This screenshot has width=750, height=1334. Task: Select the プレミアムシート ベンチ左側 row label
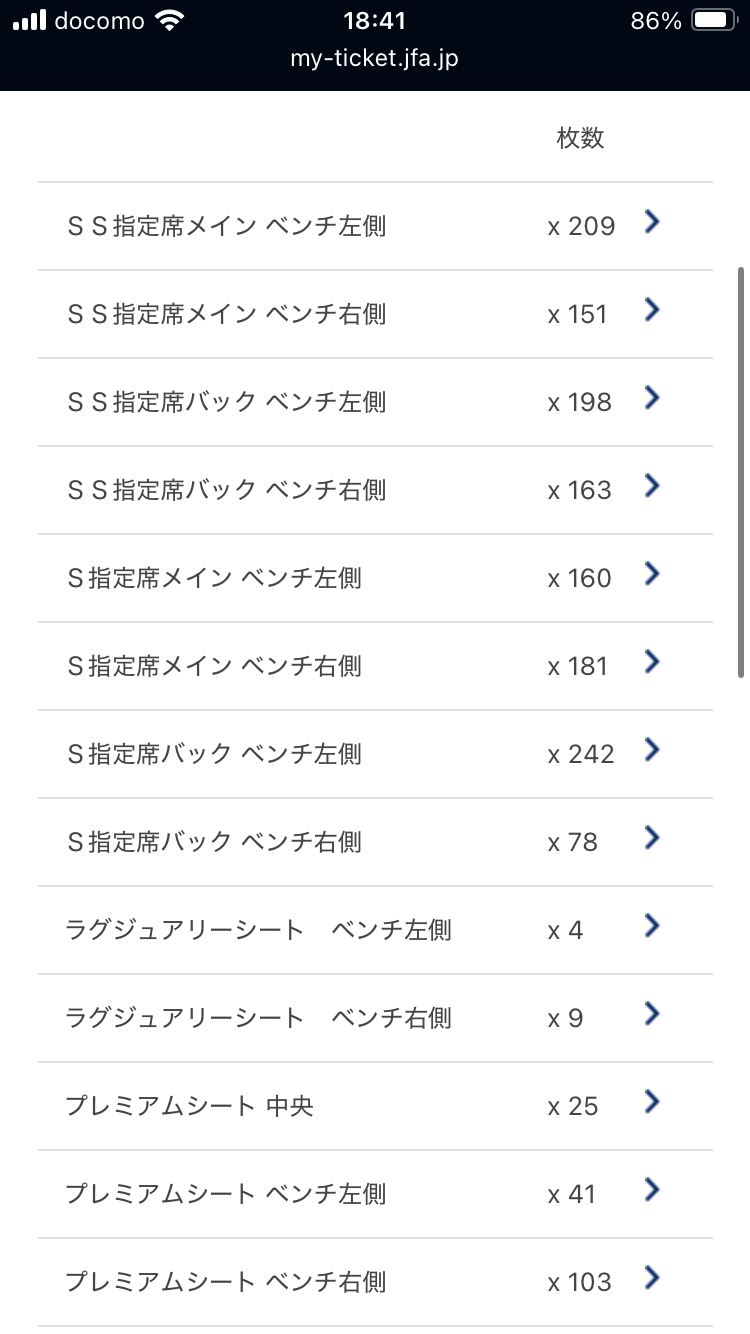(x=225, y=1194)
